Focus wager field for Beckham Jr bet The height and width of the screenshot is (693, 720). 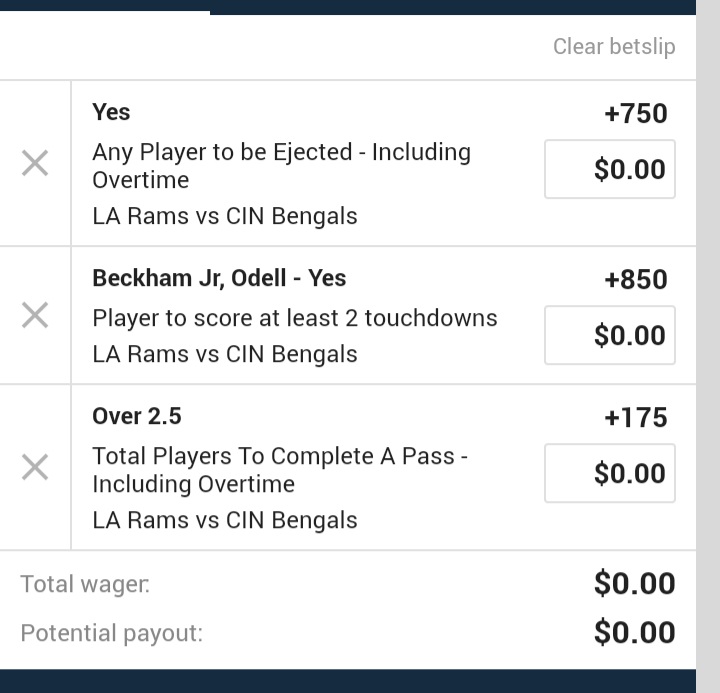pos(609,335)
